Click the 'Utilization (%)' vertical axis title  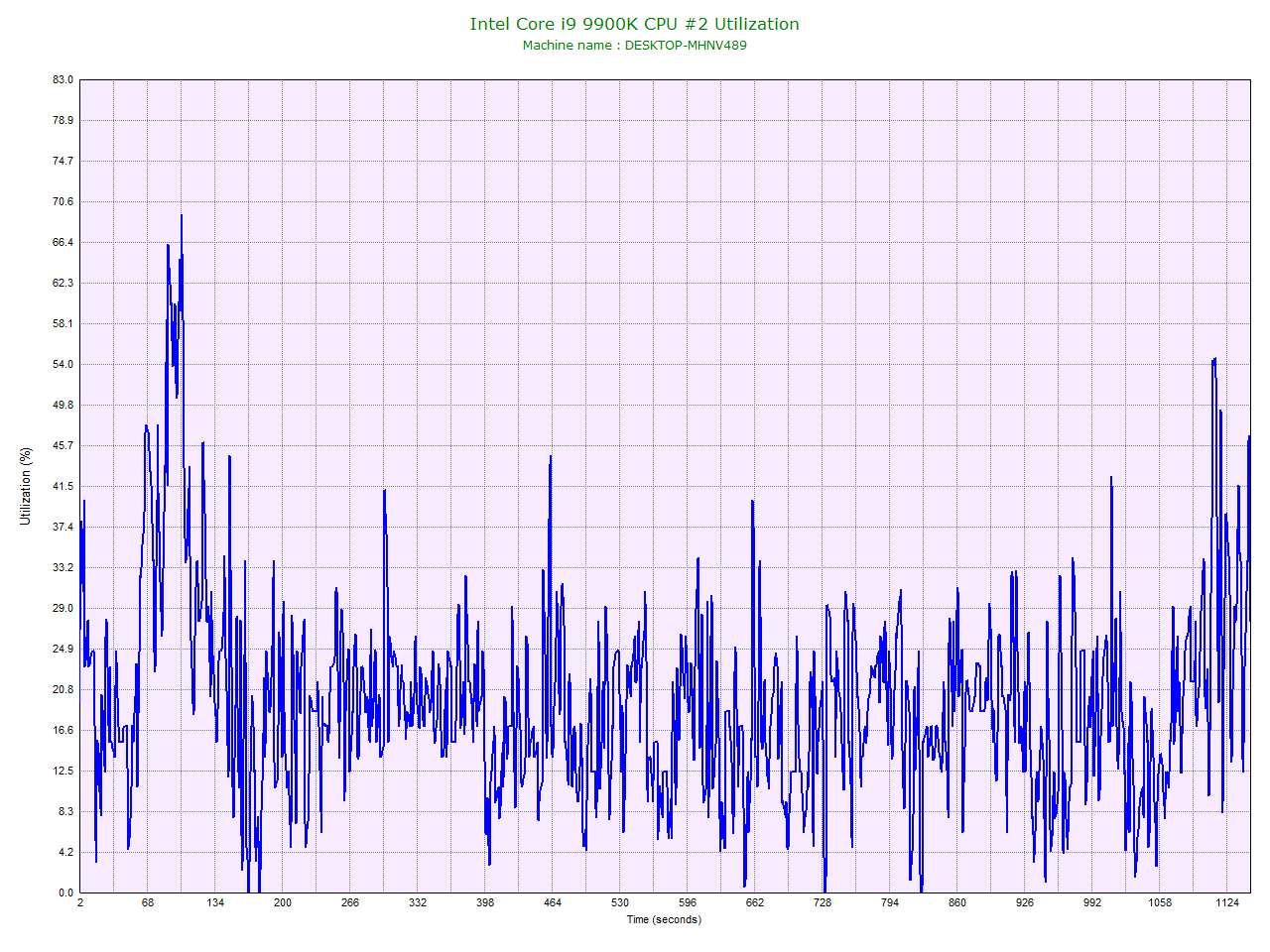tap(26, 486)
